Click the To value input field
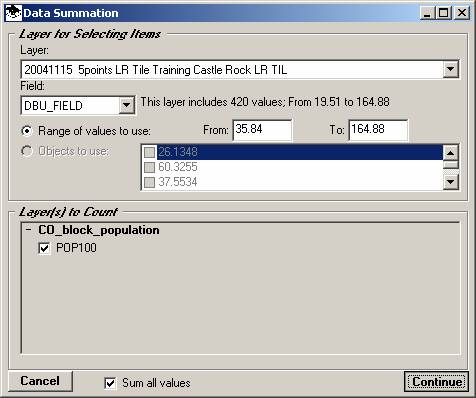Screen dimensions: 476x398 pyautogui.click(x=378, y=130)
